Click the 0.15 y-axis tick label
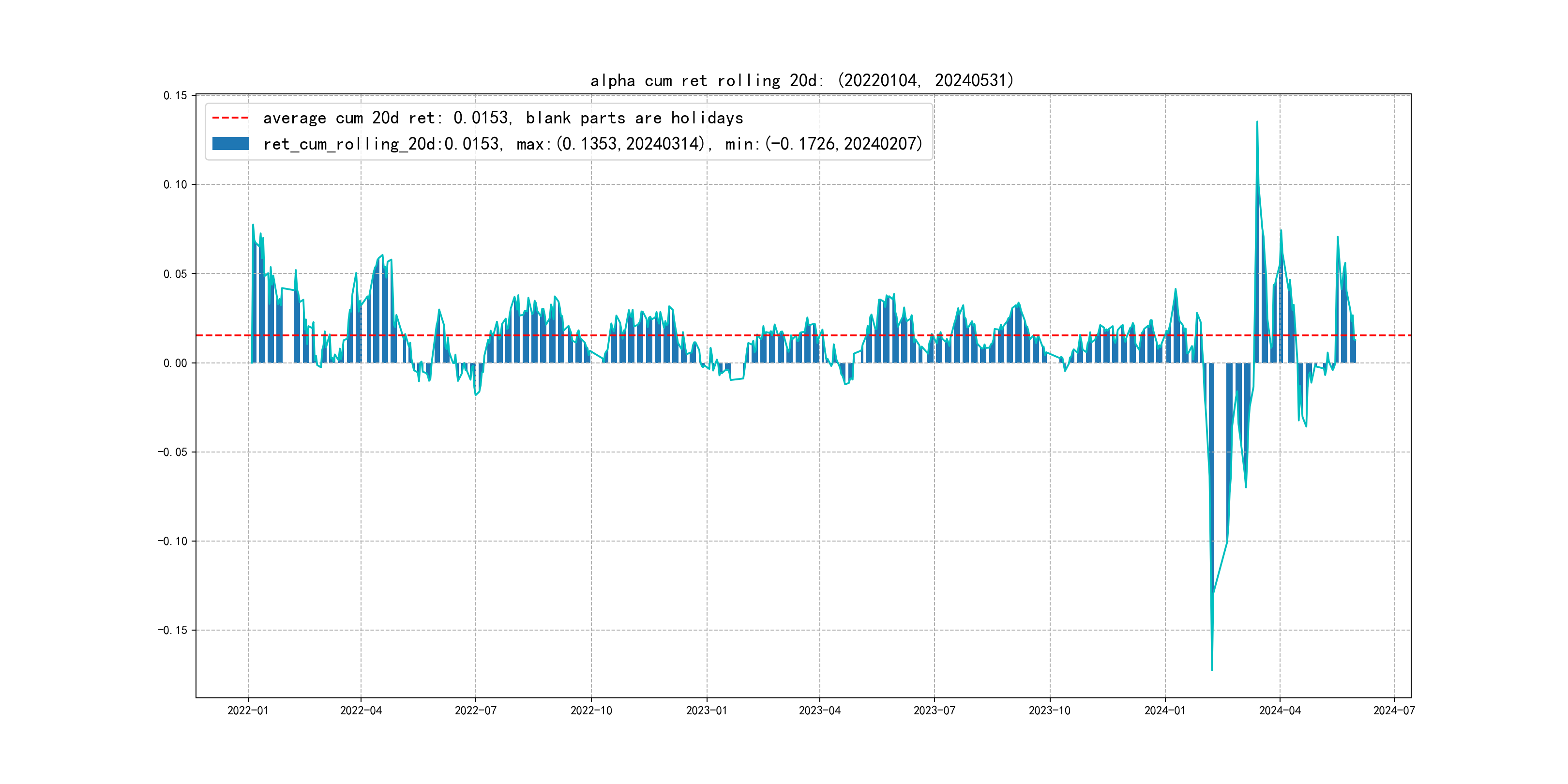The width and height of the screenshot is (1568, 784). tap(175, 95)
